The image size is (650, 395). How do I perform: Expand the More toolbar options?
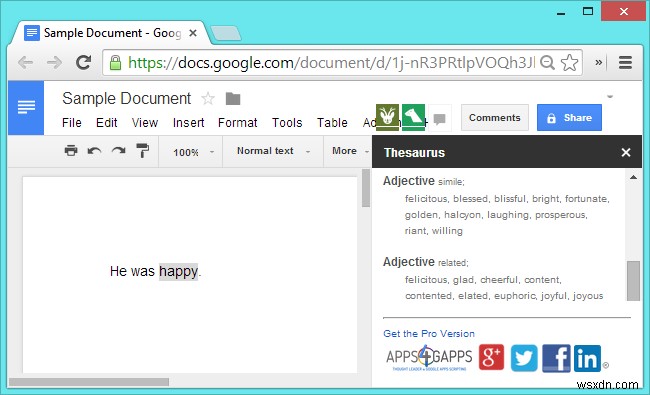(350, 151)
